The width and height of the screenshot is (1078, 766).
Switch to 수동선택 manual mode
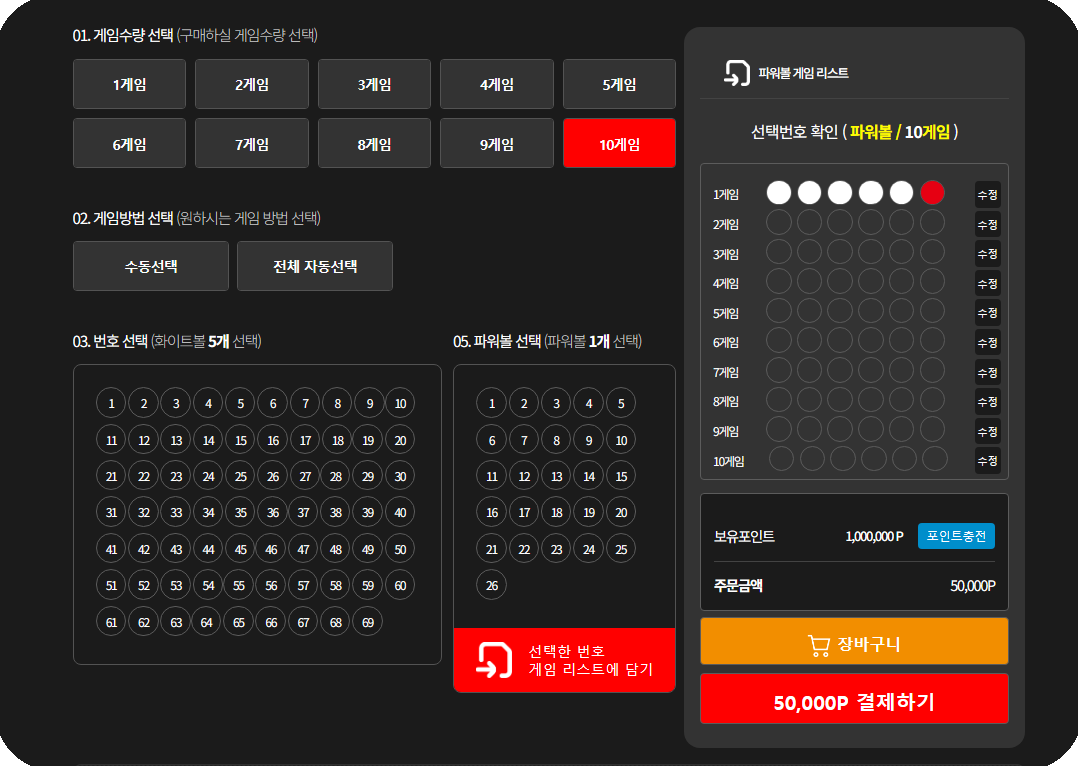(x=151, y=266)
